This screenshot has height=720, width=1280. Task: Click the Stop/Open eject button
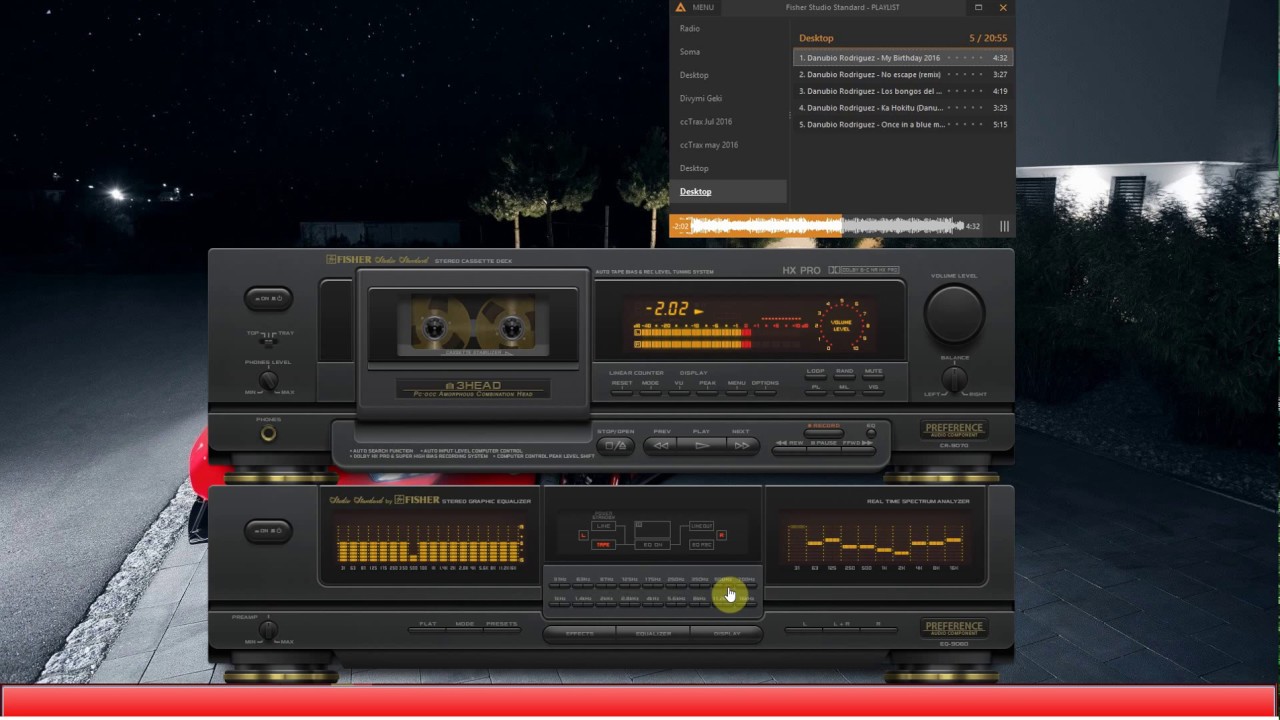[615, 446]
